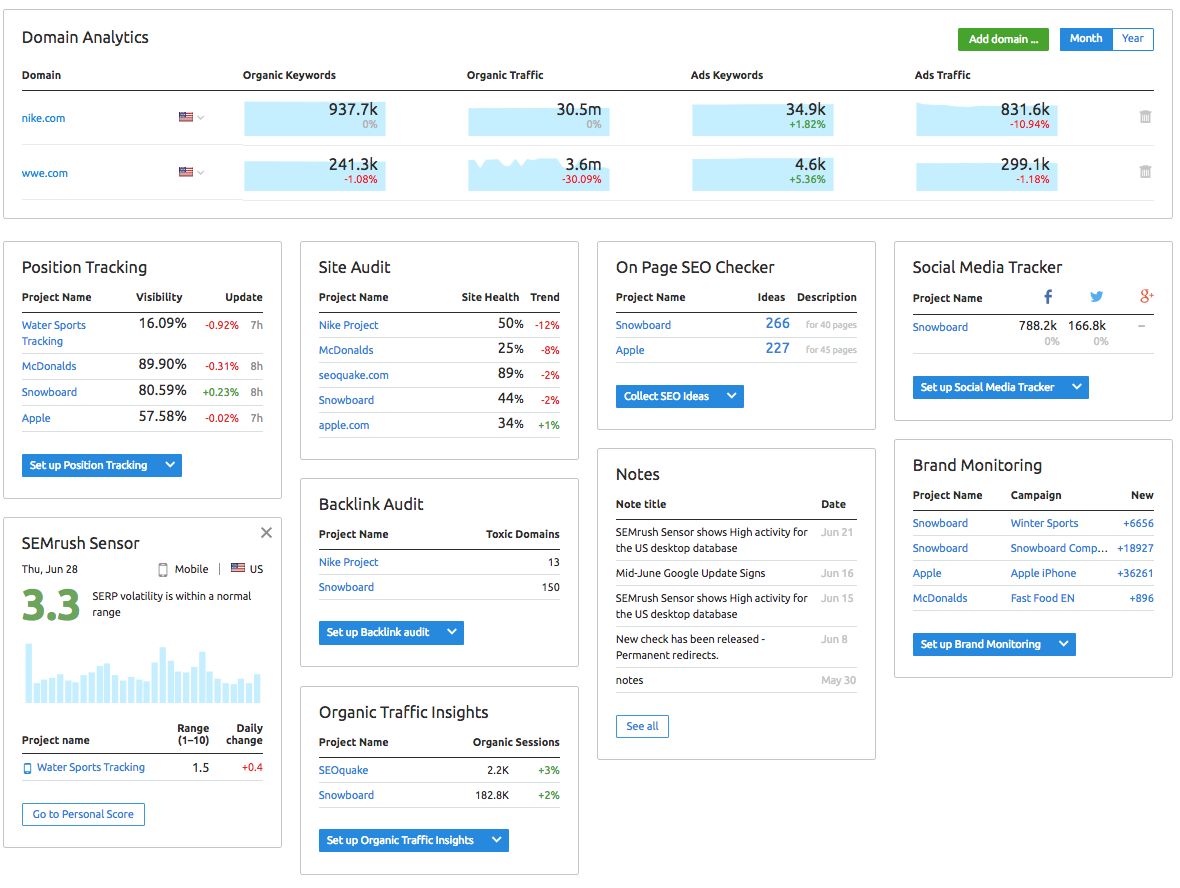Open Apple in On Page SEO Checker
Screen dimensions: 1180x888
[630, 350]
